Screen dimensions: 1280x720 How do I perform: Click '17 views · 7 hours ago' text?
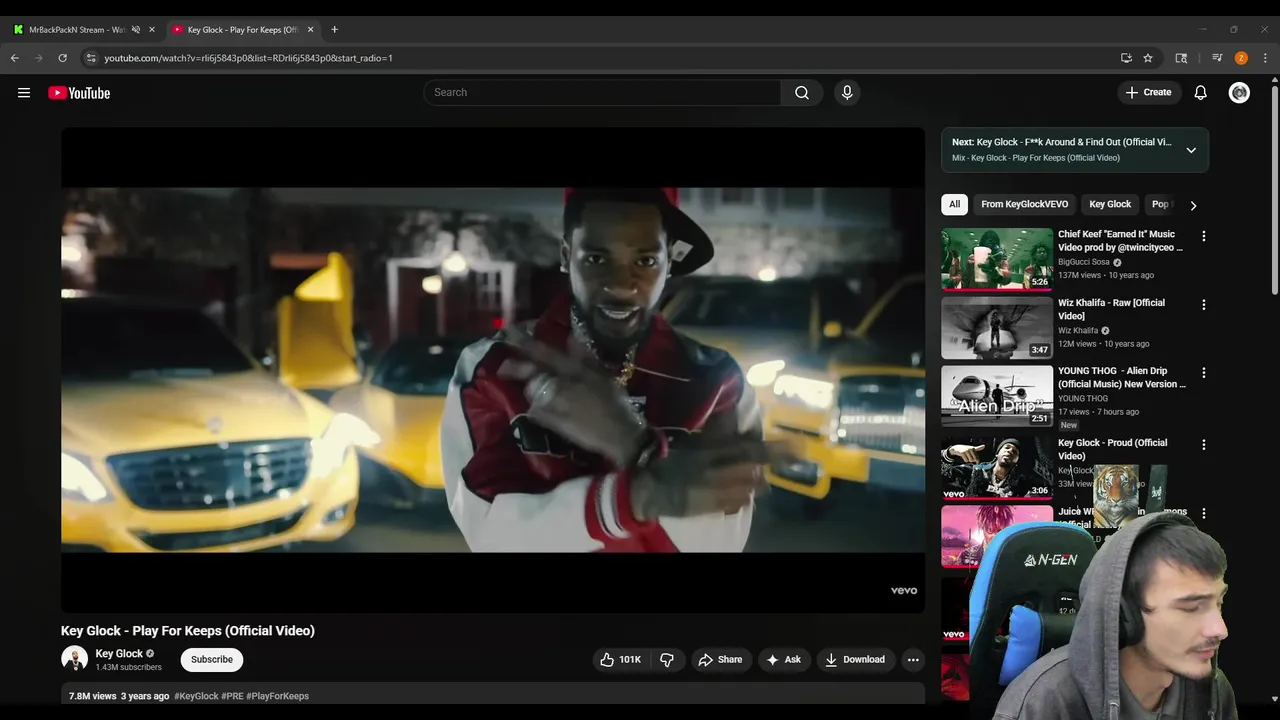click(1099, 412)
